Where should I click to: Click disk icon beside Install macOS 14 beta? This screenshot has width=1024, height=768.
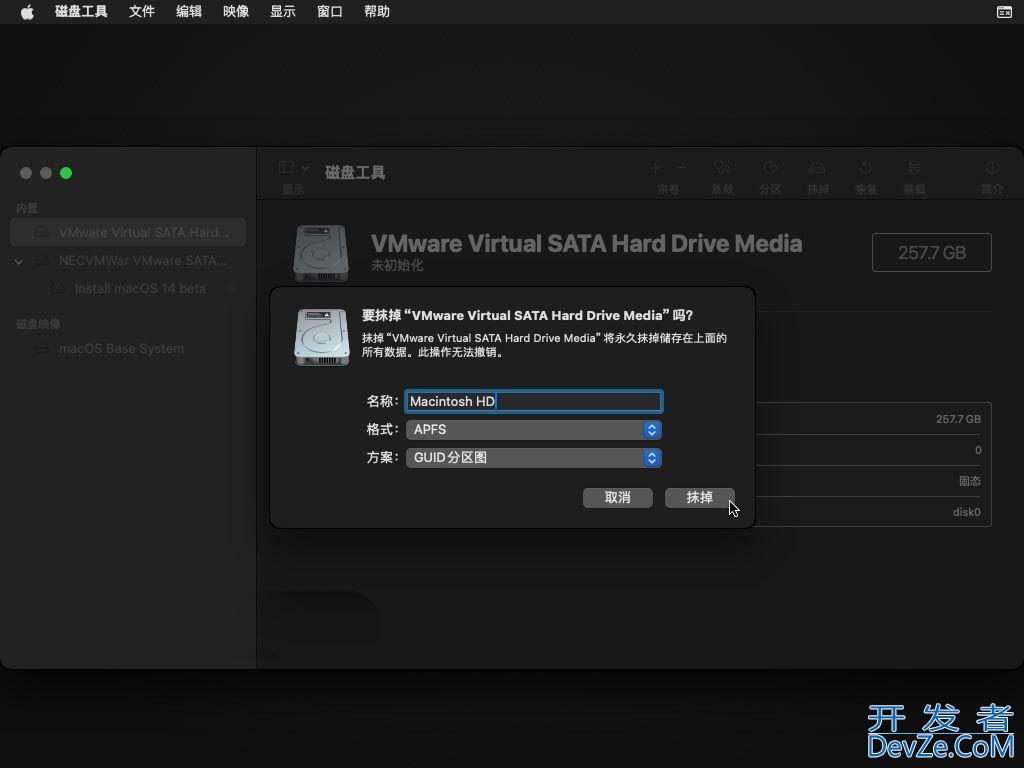click(x=57, y=288)
